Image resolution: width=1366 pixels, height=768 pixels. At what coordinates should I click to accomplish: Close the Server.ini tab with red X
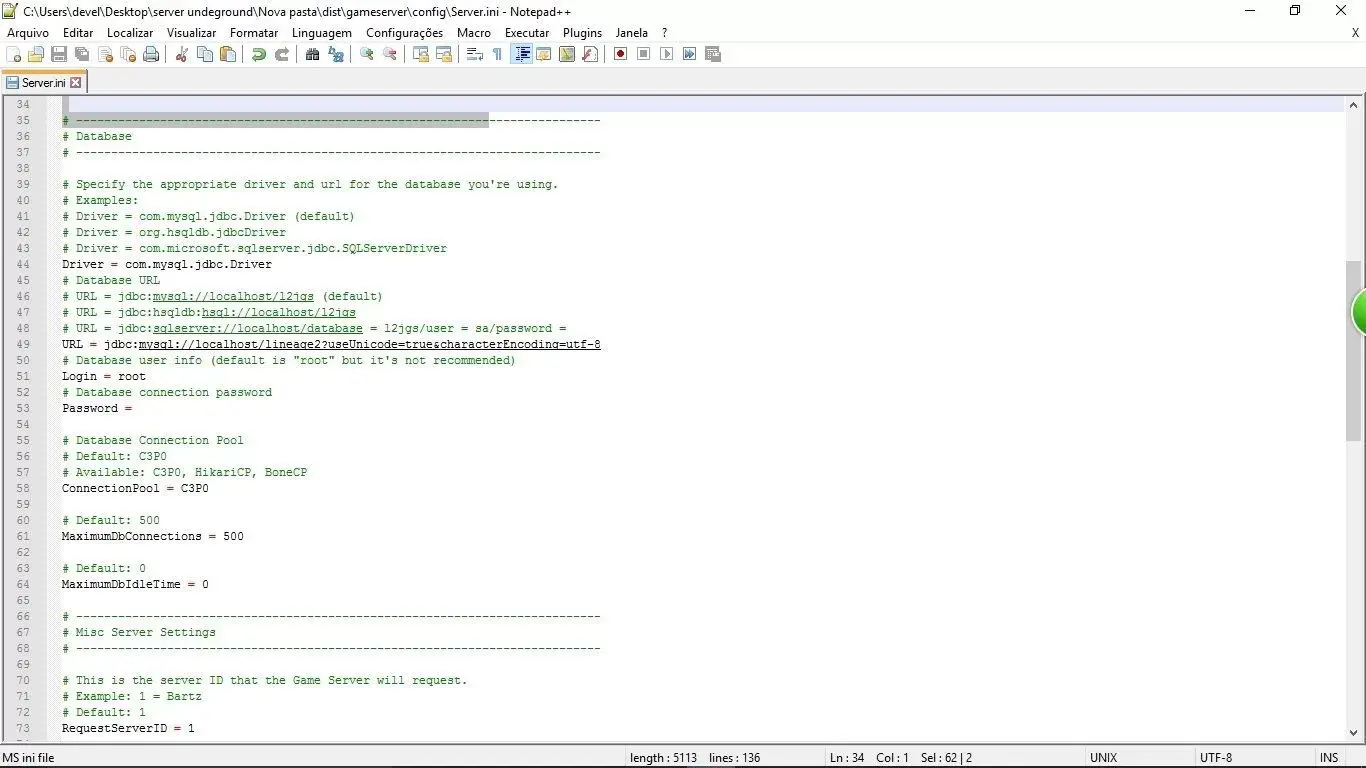pos(75,83)
